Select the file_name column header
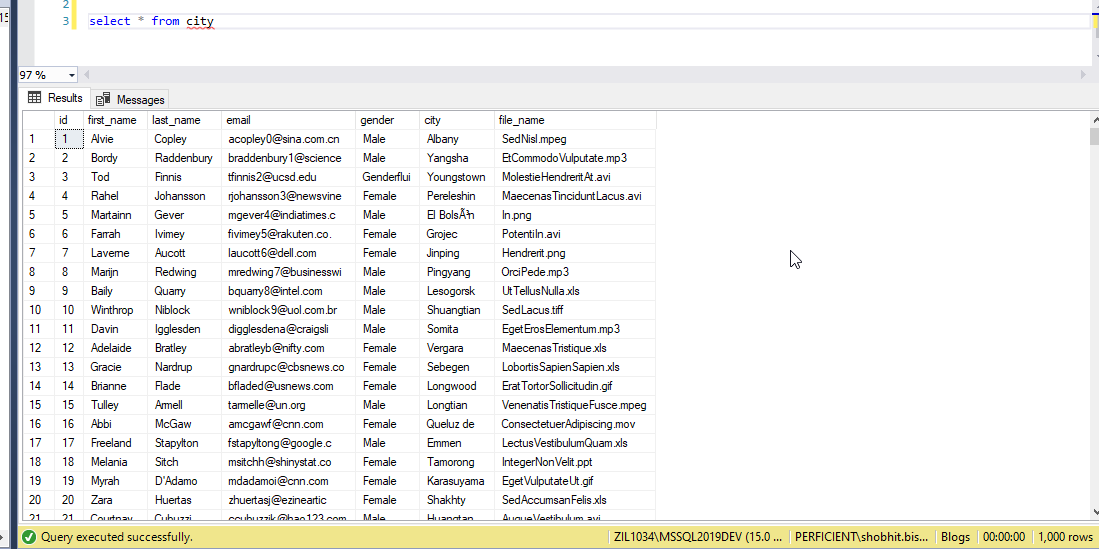This screenshot has width=1099, height=549. (x=575, y=121)
